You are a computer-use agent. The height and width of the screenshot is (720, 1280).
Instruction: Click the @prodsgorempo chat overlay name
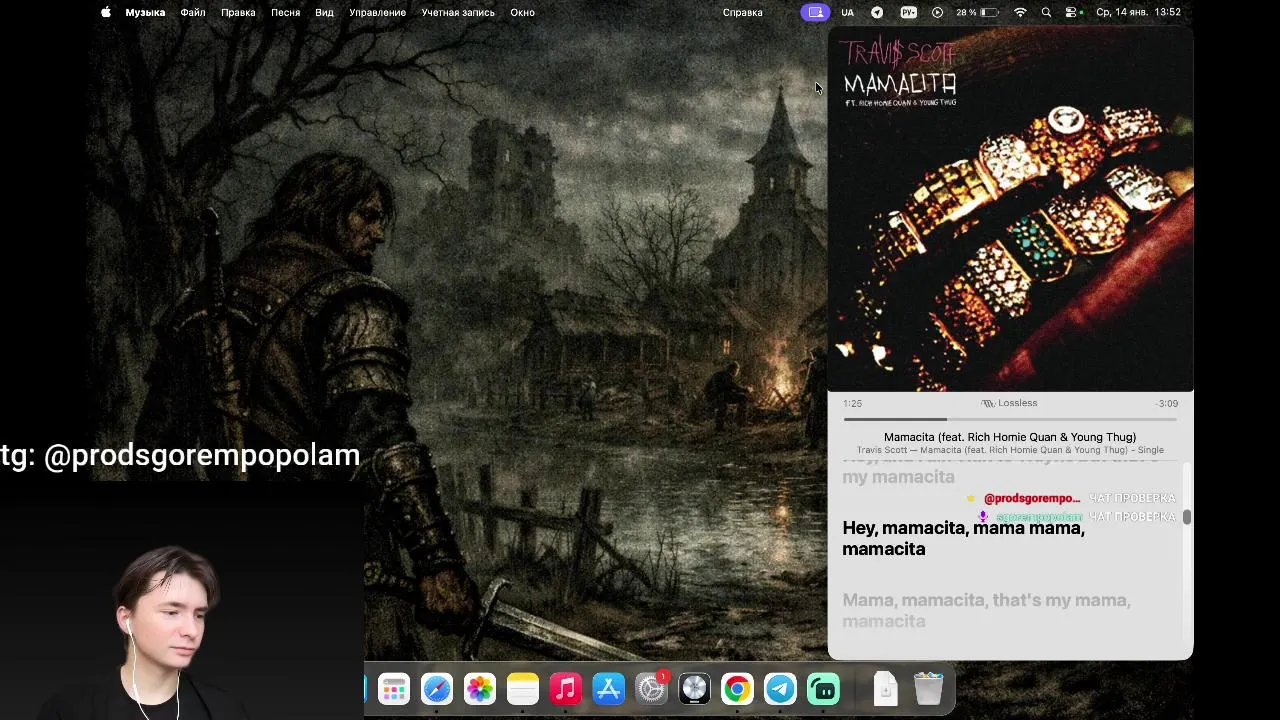pyautogui.click(x=1031, y=498)
